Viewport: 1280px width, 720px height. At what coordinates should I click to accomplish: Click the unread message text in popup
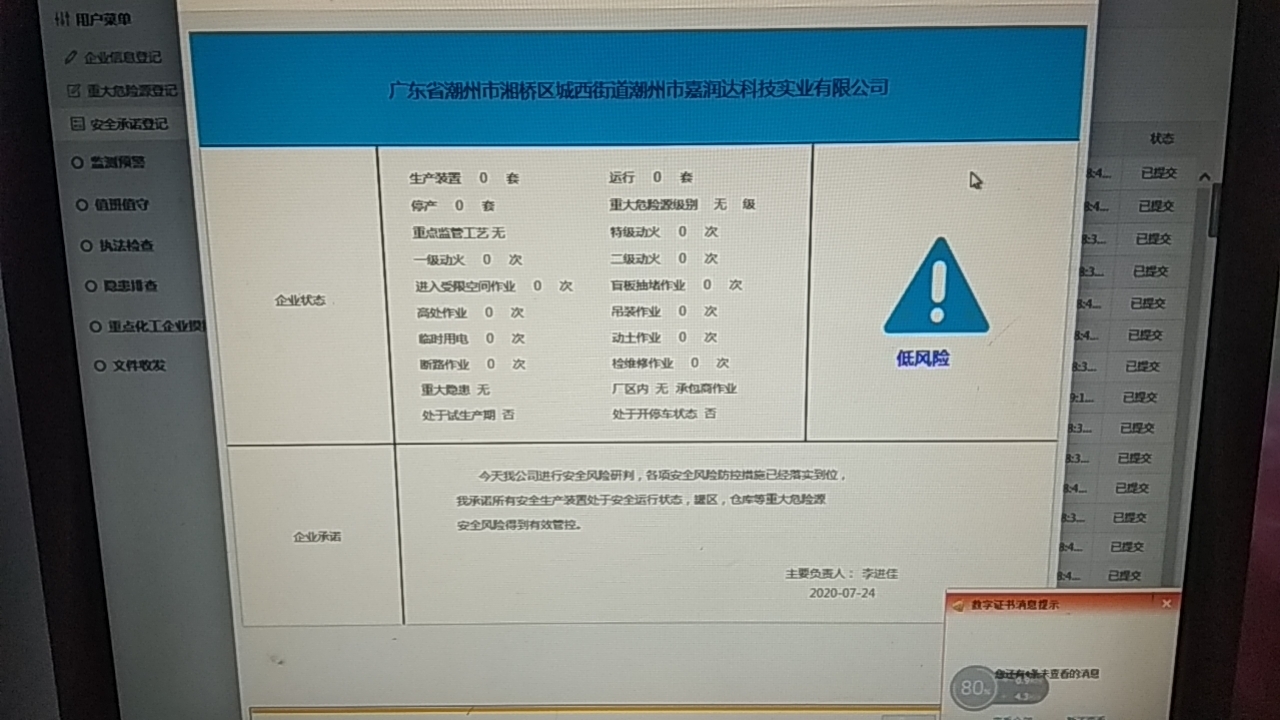(x=1046, y=674)
